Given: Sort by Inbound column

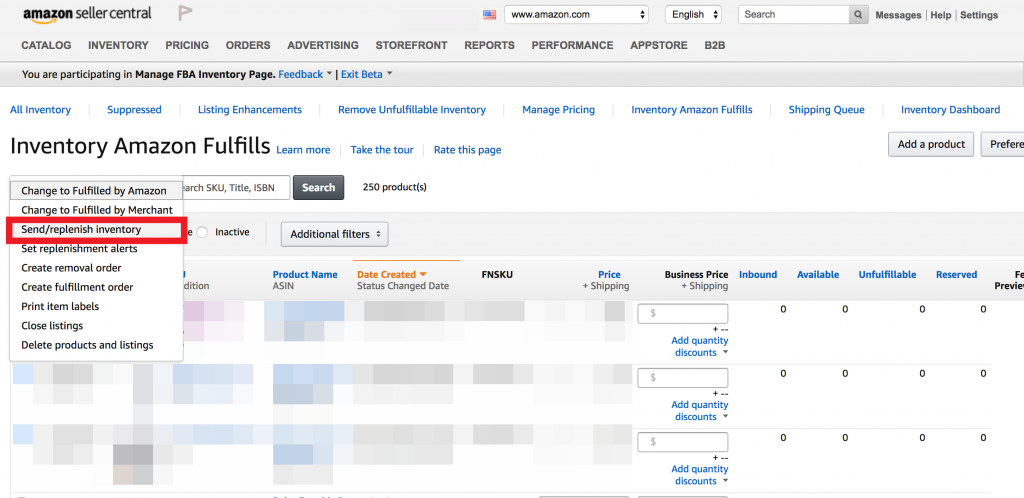Looking at the screenshot, I should (758, 275).
